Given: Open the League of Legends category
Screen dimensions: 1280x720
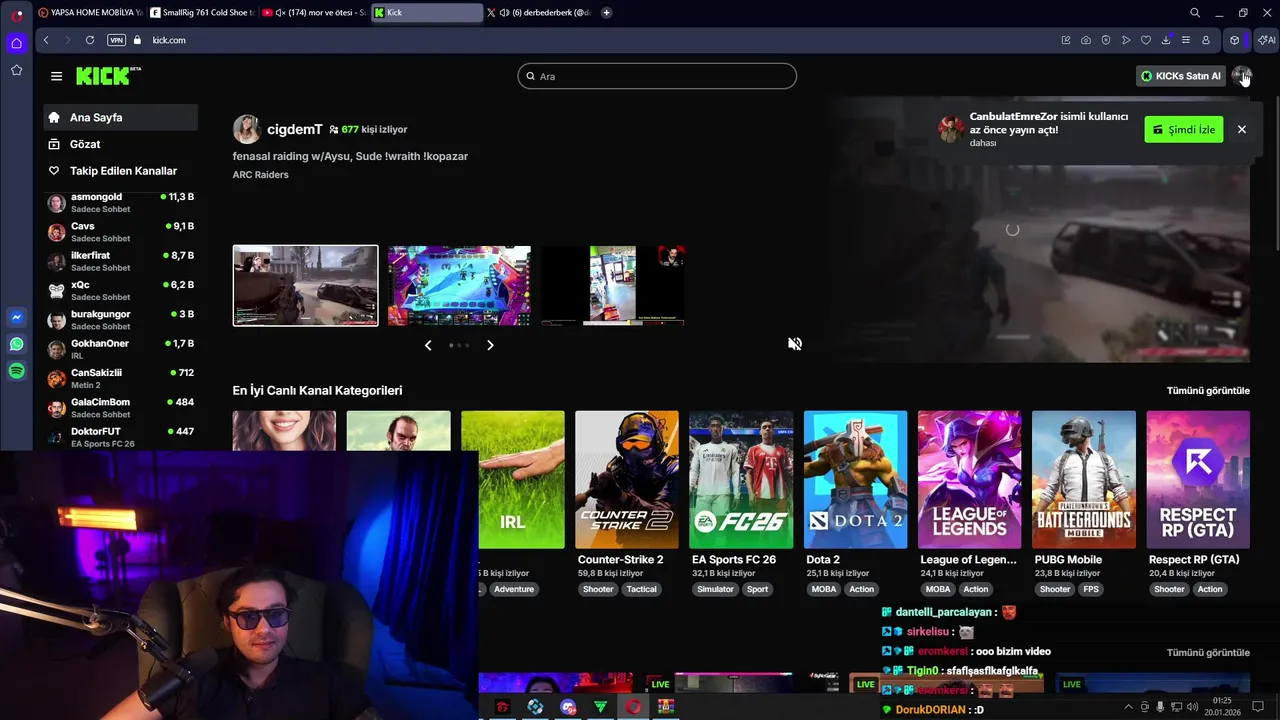Looking at the screenshot, I should click(970, 480).
